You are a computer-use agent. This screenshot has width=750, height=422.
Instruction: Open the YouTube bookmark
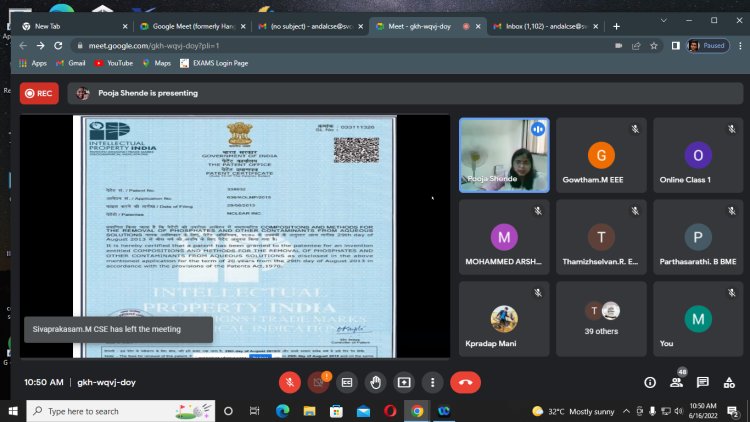(x=113, y=63)
